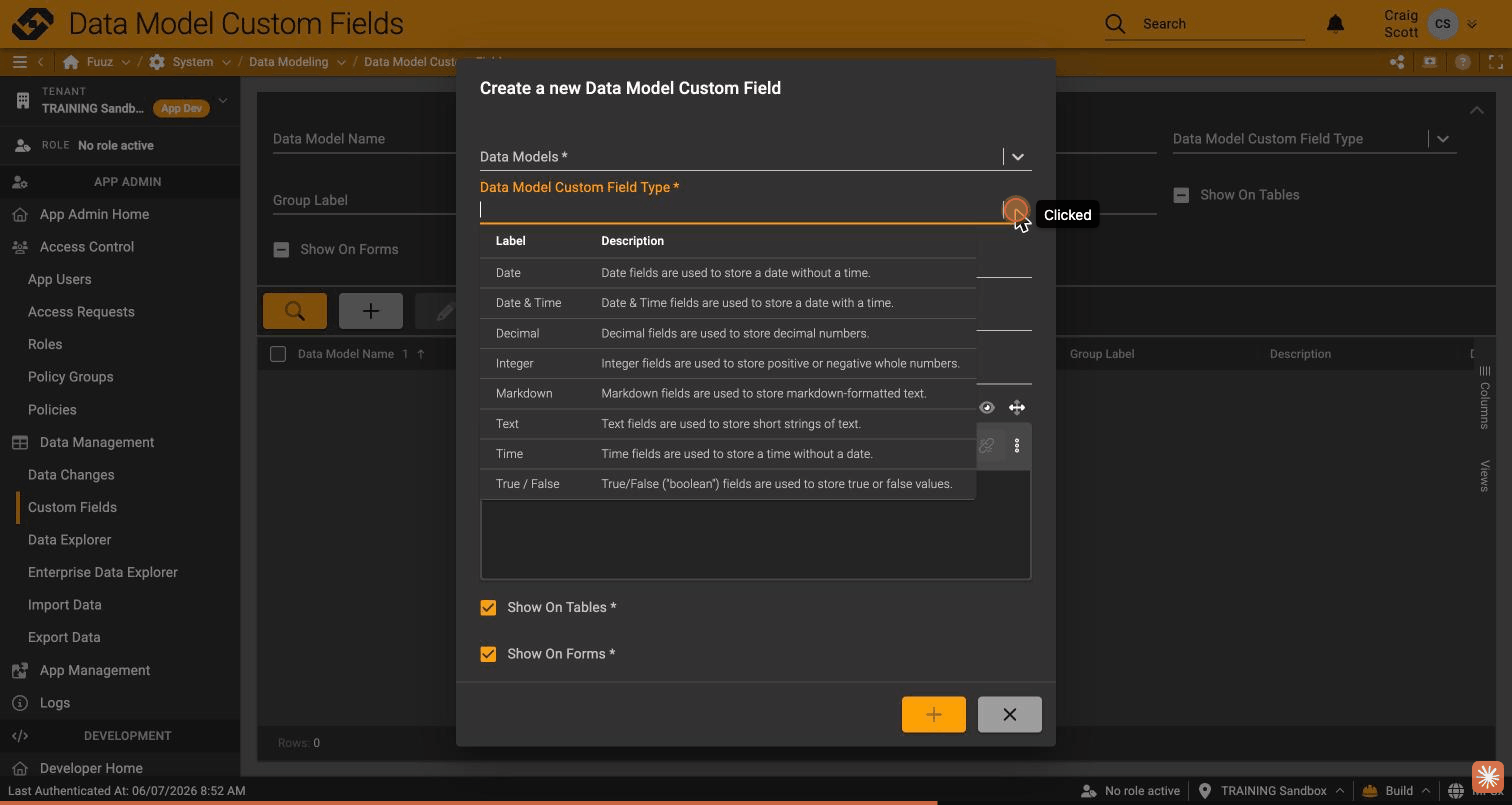The image size is (1512, 805).
Task: Click the unlink icon in dialog editor
Action: click(987, 446)
